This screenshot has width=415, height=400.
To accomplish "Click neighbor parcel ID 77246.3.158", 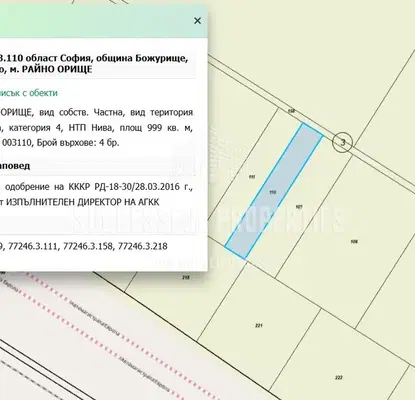I will point(88,246).
